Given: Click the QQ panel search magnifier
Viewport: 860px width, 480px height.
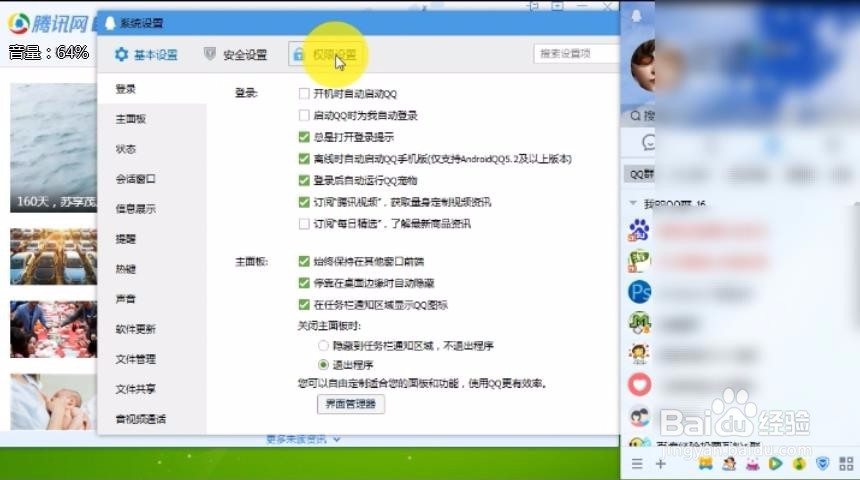Looking at the screenshot, I should click(635, 116).
